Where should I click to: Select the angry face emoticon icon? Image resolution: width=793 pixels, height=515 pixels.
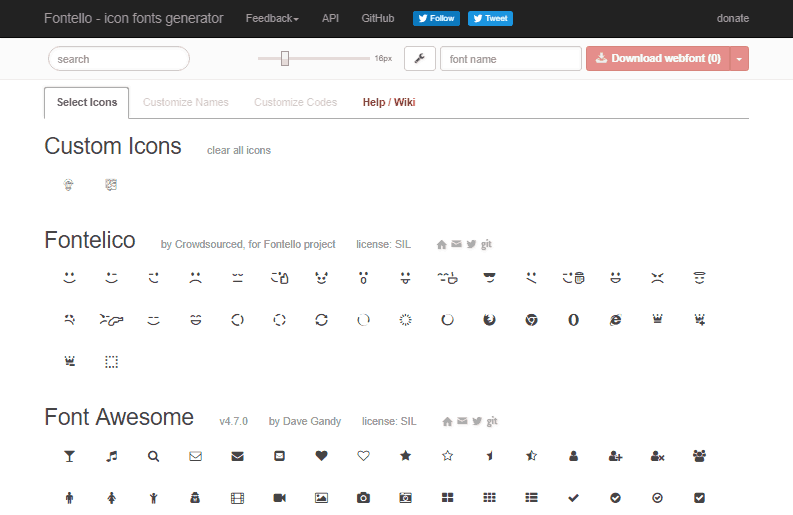click(x=657, y=278)
